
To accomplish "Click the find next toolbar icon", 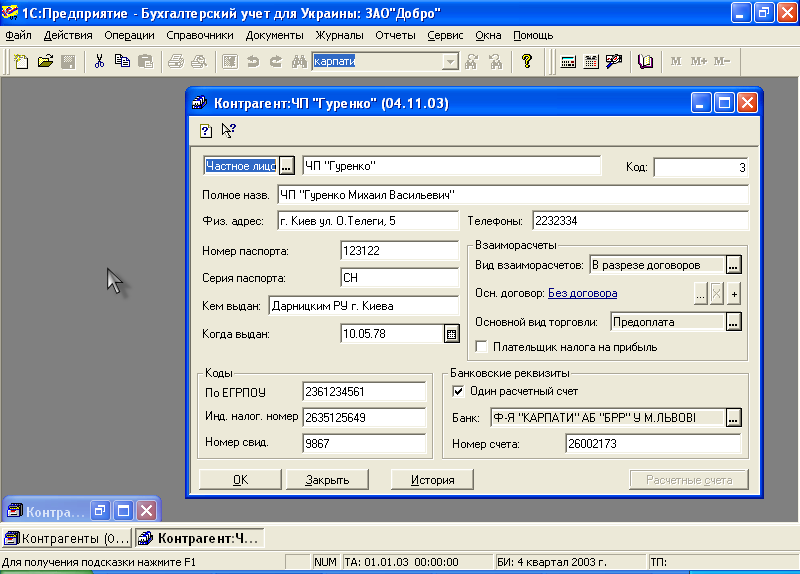I will 472,62.
